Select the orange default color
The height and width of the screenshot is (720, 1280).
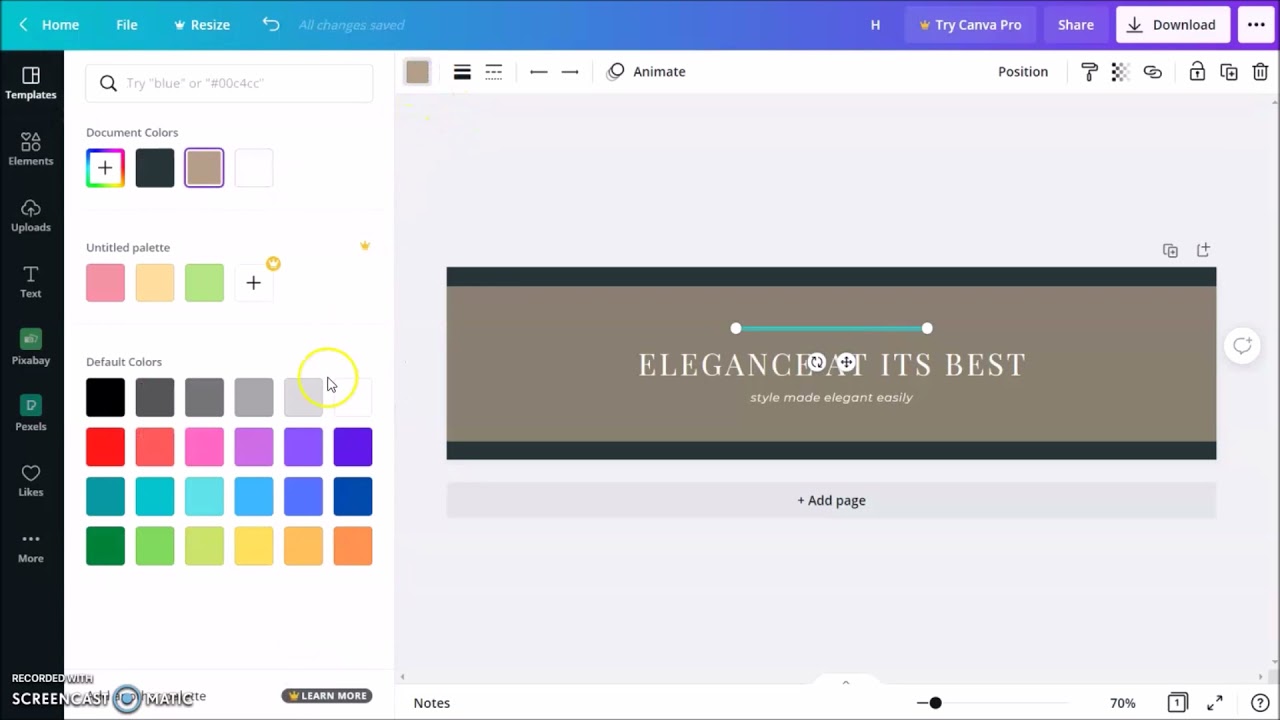coord(353,546)
